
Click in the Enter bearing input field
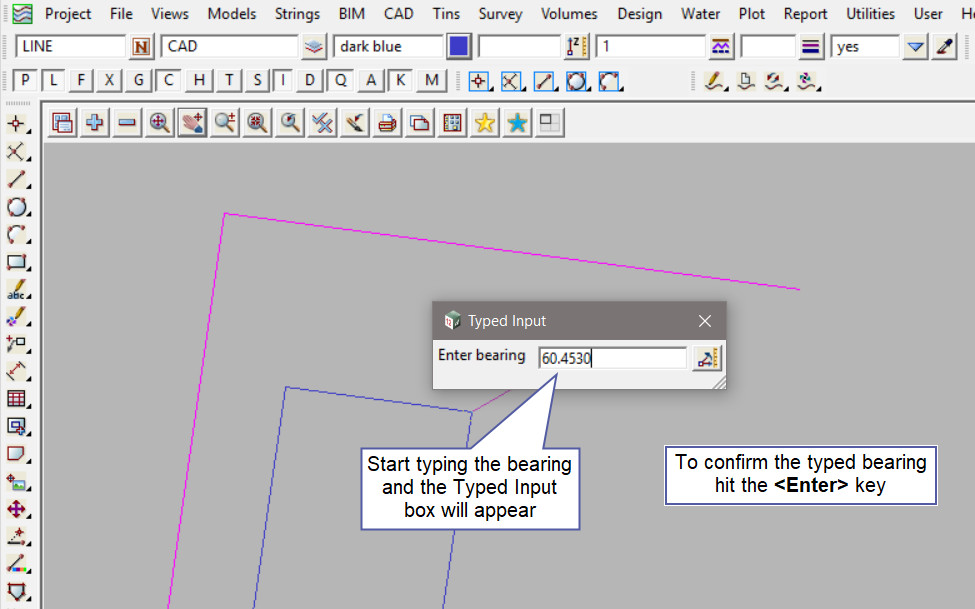pyautogui.click(x=612, y=358)
